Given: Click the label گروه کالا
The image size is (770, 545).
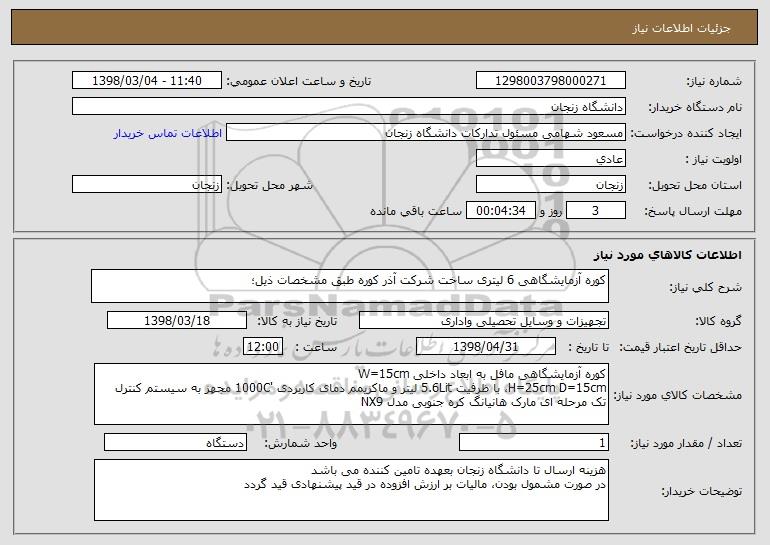Looking at the screenshot, I should 718,322.
